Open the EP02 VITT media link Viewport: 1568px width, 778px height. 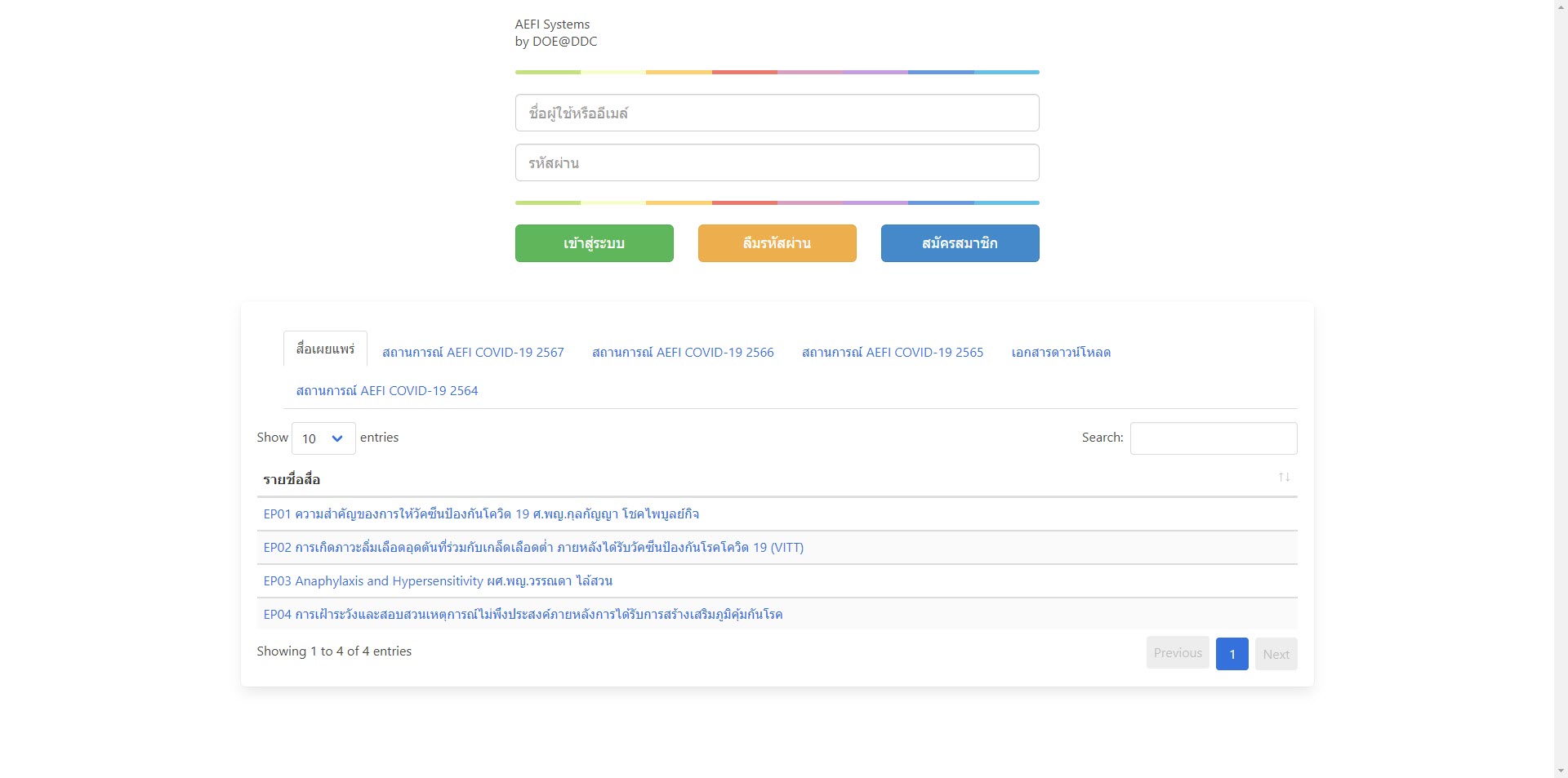coord(533,548)
